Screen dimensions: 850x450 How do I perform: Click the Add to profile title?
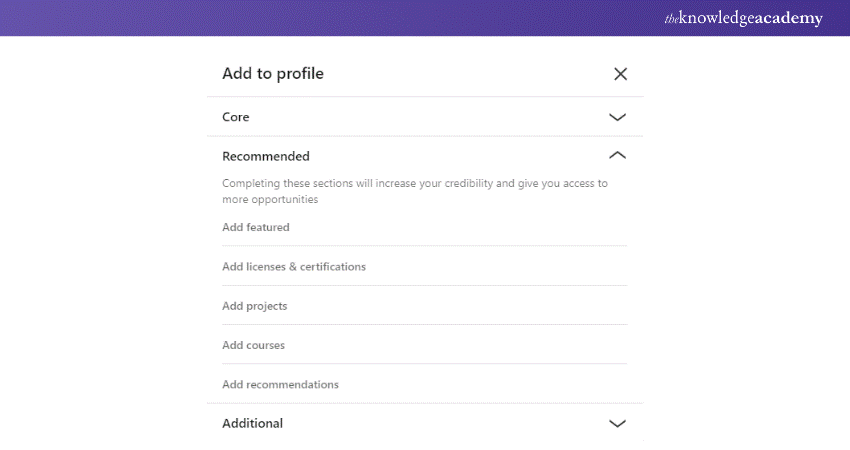pos(273,74)
